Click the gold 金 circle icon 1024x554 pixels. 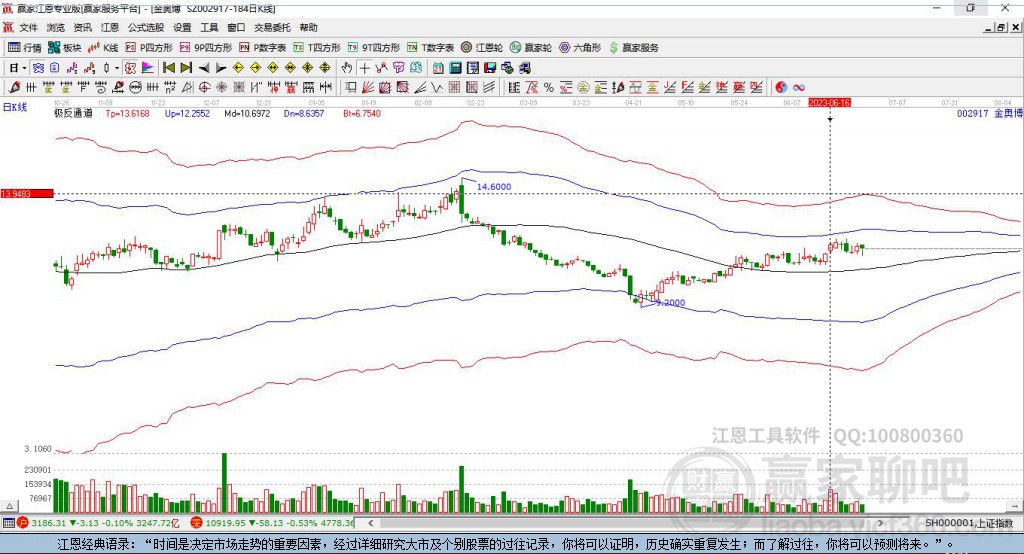[583, 88]
